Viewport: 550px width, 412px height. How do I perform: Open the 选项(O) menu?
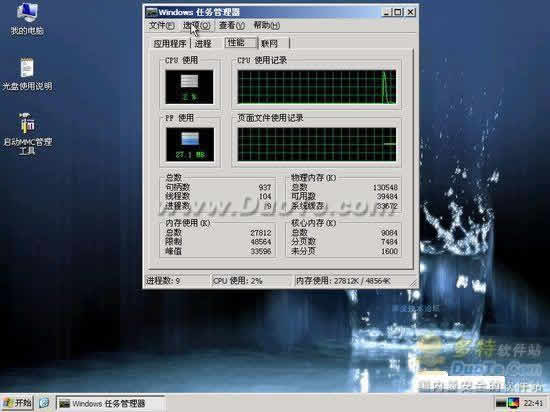[197, 26]
